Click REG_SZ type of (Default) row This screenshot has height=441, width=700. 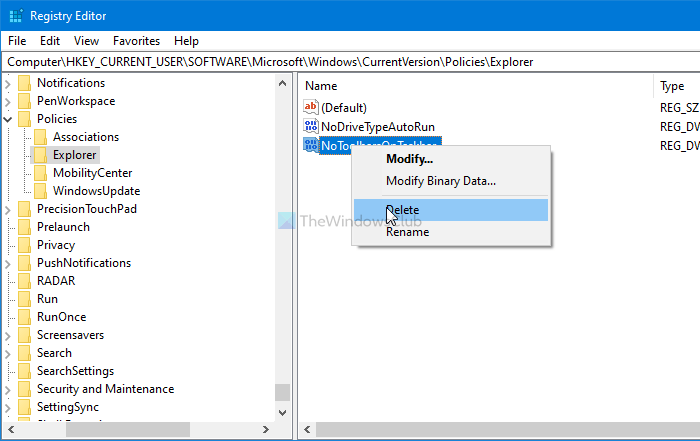[679, 108]
